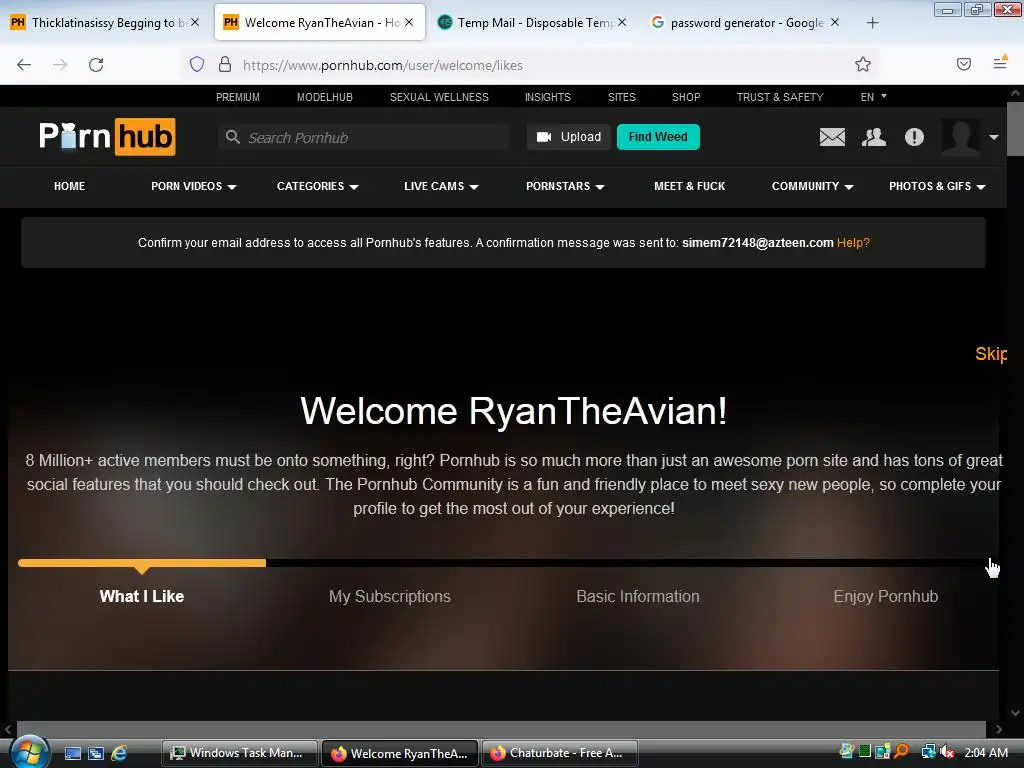Open the Photos & GIFs dropdown menu
The height and width of the screenshot is (768, 1024).
point(936,186)
